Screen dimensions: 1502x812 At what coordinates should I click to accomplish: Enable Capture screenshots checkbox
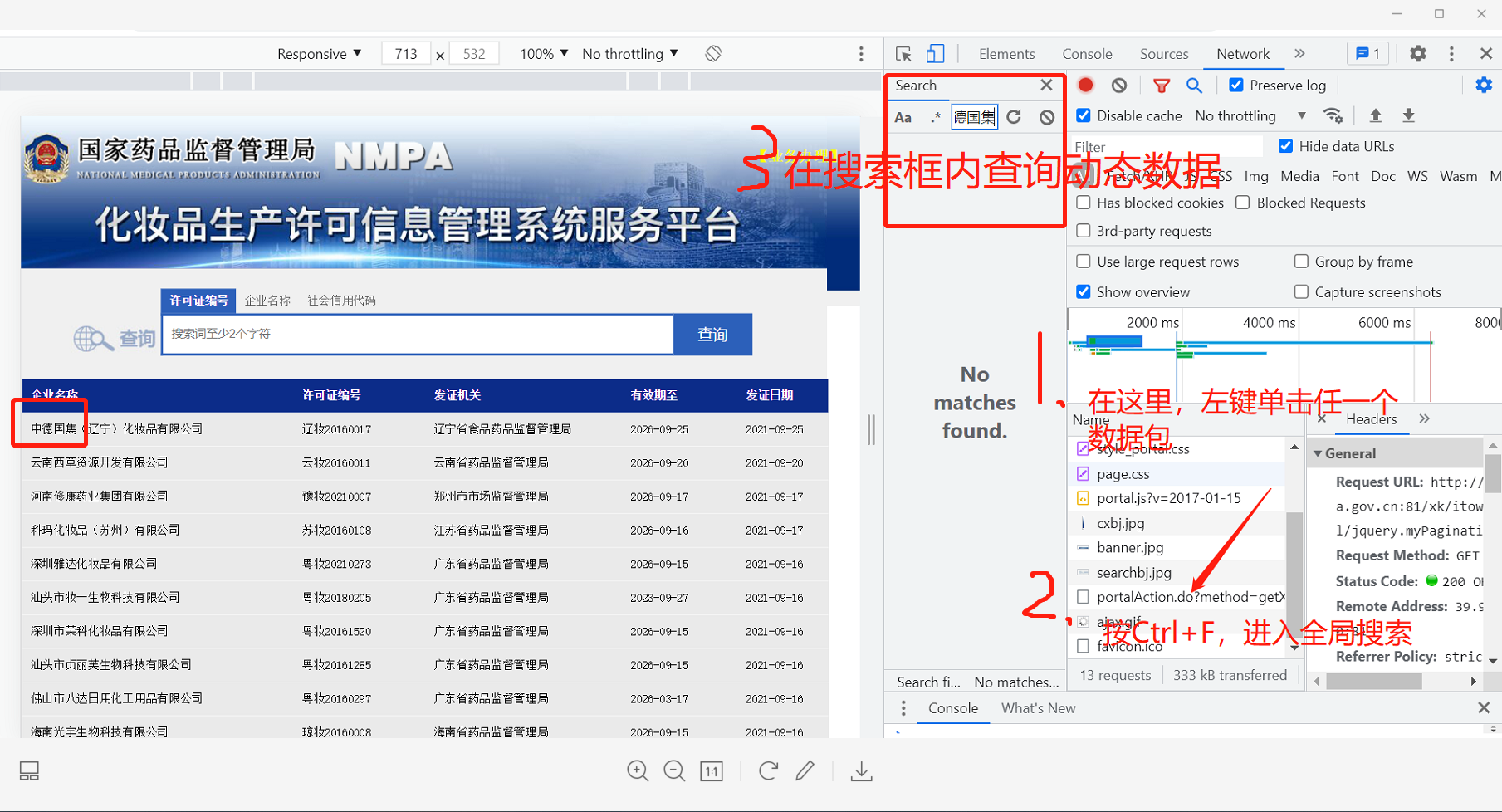(x=1301, y=292)
